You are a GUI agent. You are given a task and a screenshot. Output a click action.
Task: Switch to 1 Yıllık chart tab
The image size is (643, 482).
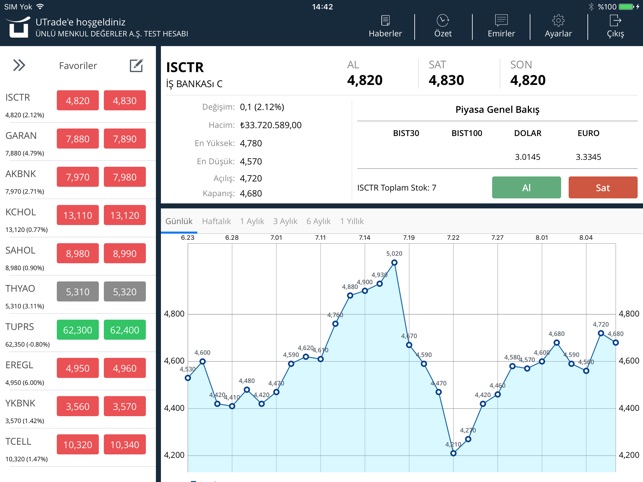351,221
